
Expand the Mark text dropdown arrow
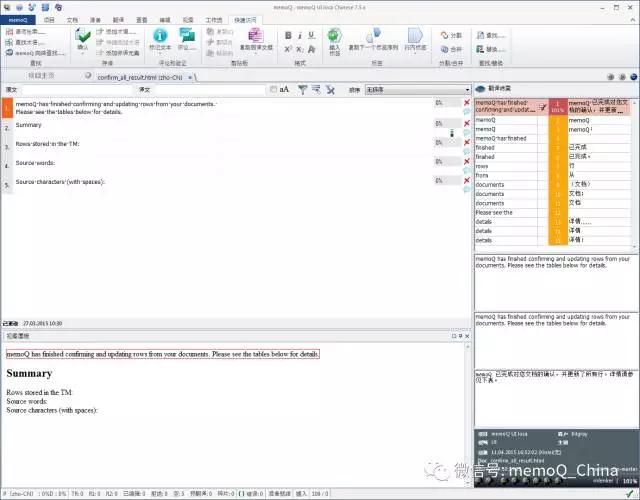coord(160,53)
